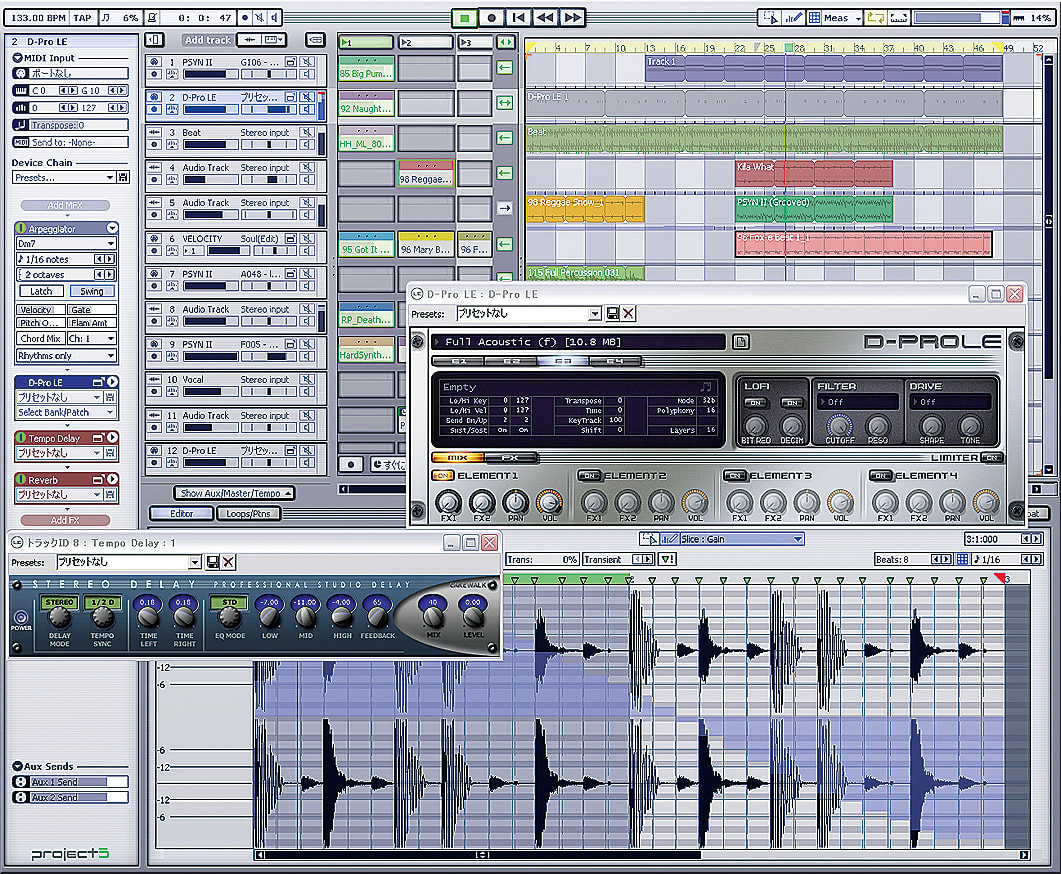
Task: Click the Add FX button
Action: [65, 520]
